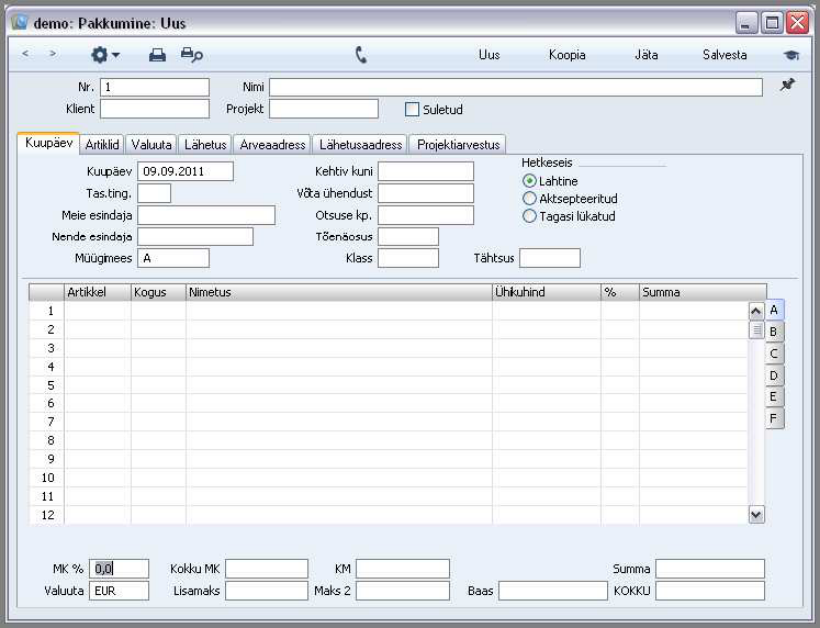
Task: Go to previous record arrow
Action: 25,54
